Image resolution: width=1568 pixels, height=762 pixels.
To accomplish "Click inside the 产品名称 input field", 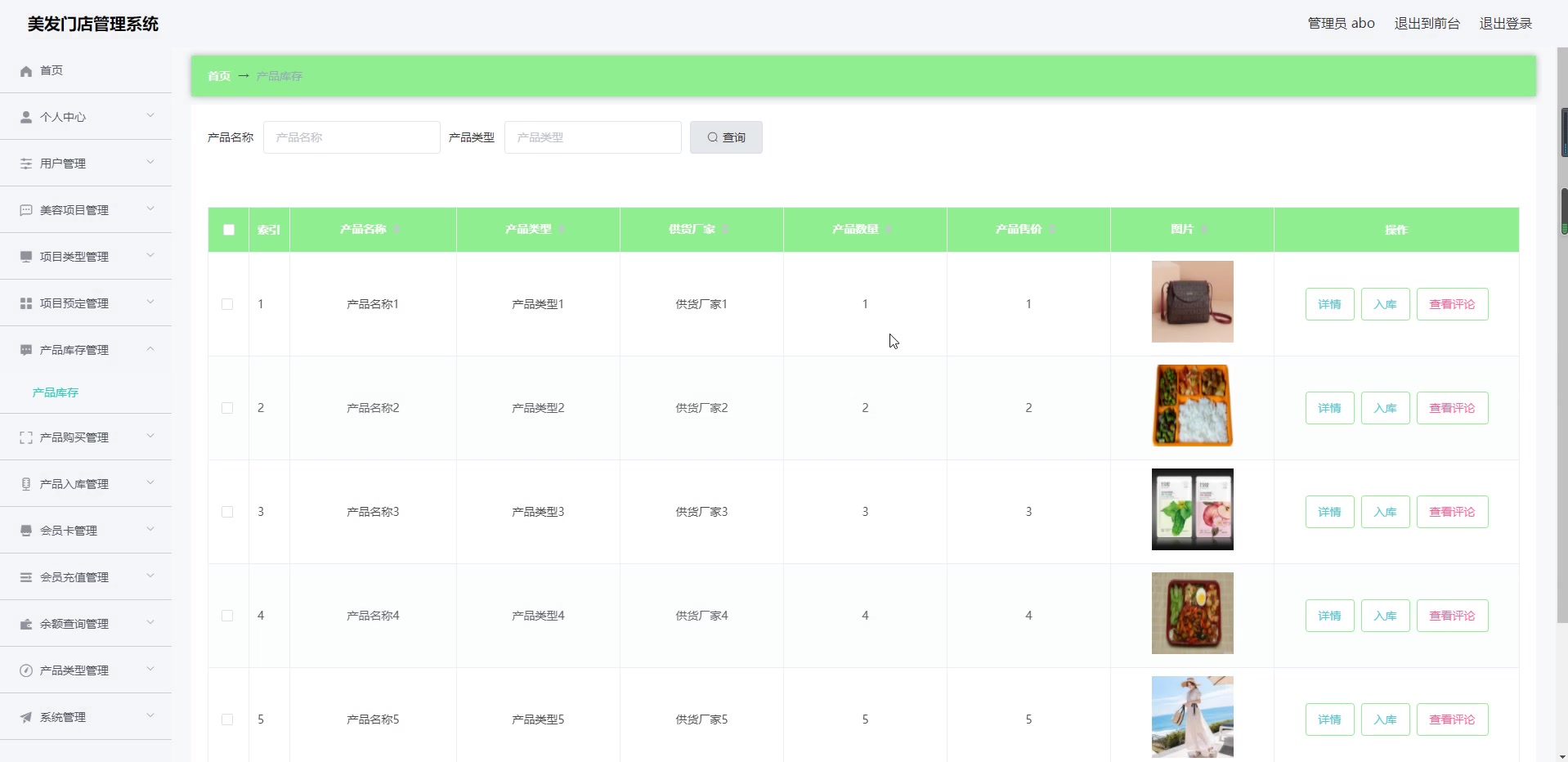I will pos(352,137).
